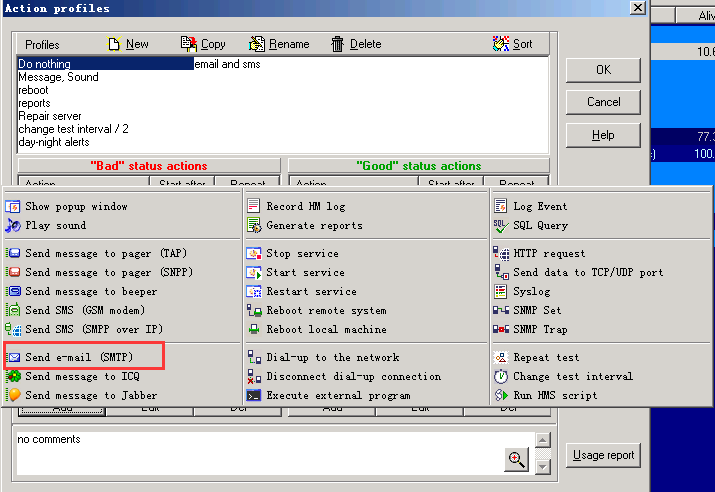Pick Restart service from the action menu
Image resolution: width=715 pixels, height=492 pixels.
click(x=311, y=292)
